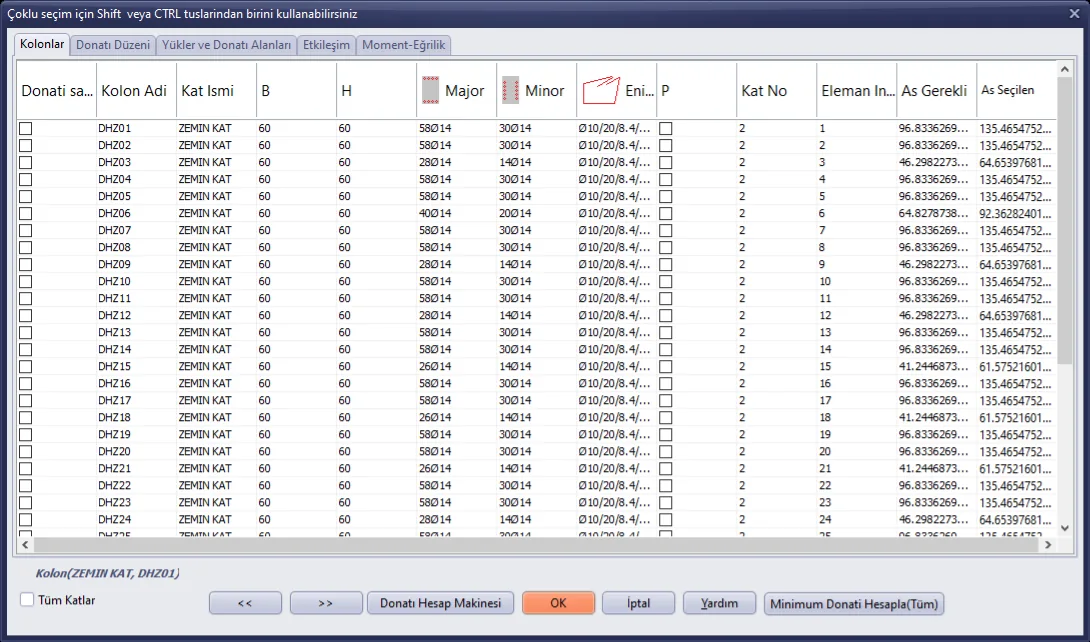Open the Yükler ve Donatı Alanları tab

click(x=227, y=45)
